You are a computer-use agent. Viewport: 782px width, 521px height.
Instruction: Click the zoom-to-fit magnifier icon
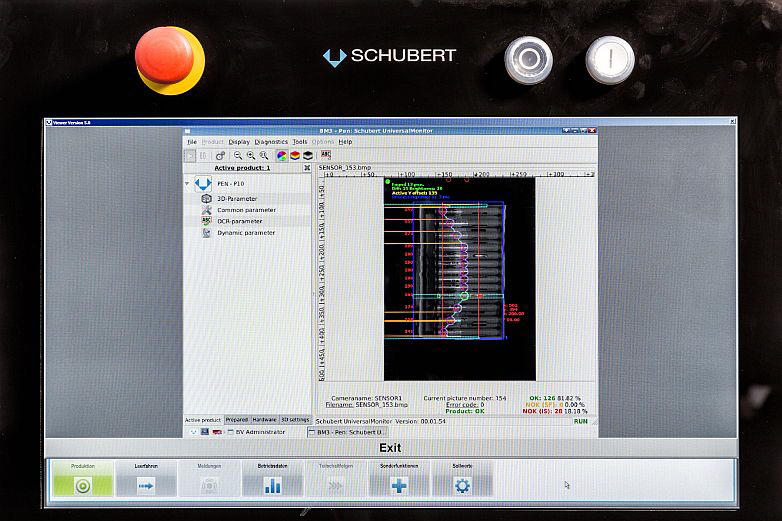click(x=264, y=156)
